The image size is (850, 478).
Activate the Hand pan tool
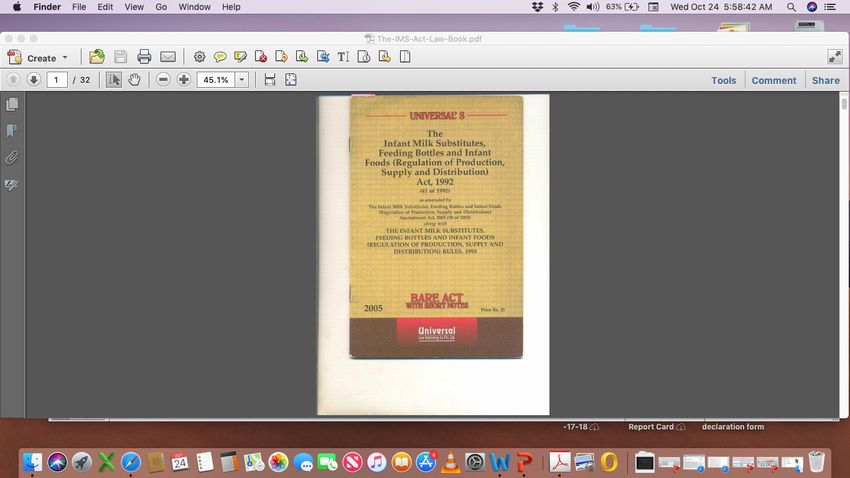tap(134, 80)
